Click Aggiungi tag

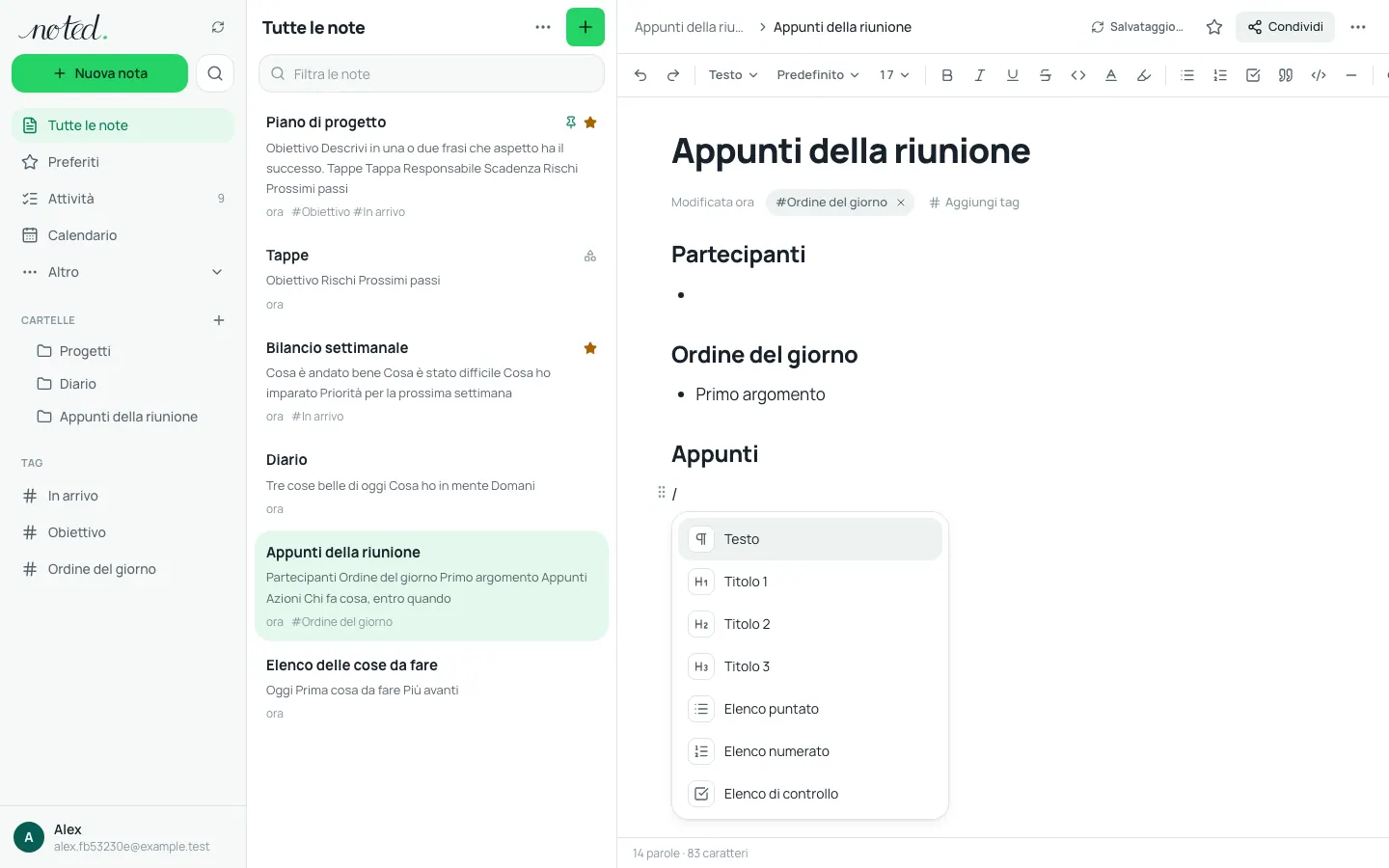pos(974,203)
